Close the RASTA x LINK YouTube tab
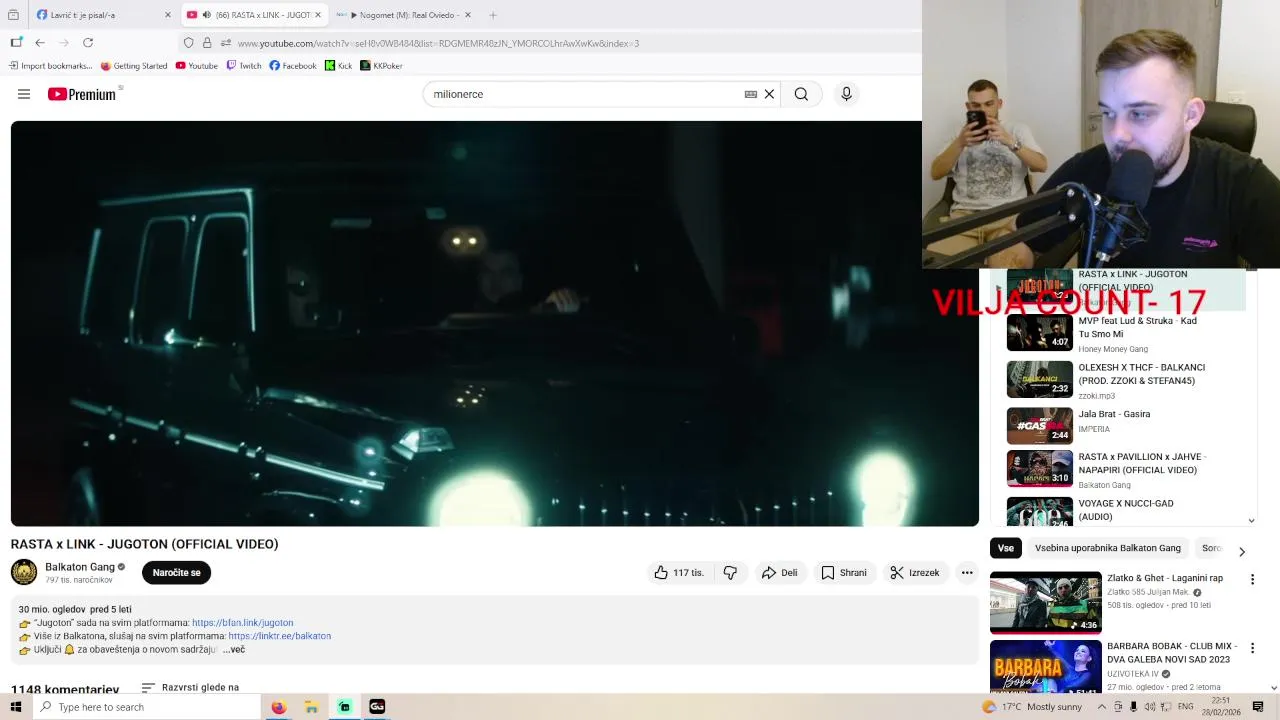Image resolution: width=1280 pixels, height=720 pixels. (x=318, y=15)
